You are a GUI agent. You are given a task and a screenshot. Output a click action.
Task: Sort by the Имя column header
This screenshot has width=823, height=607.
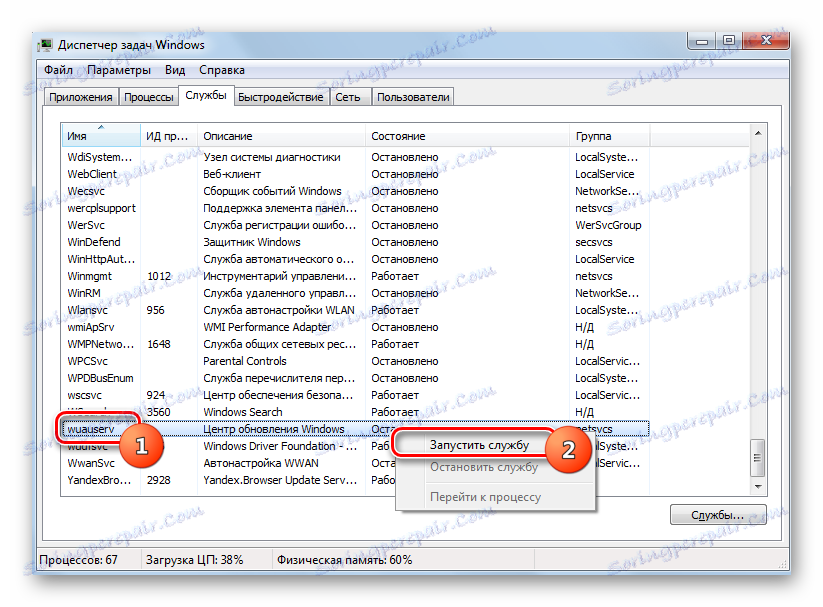coord(101,136)
